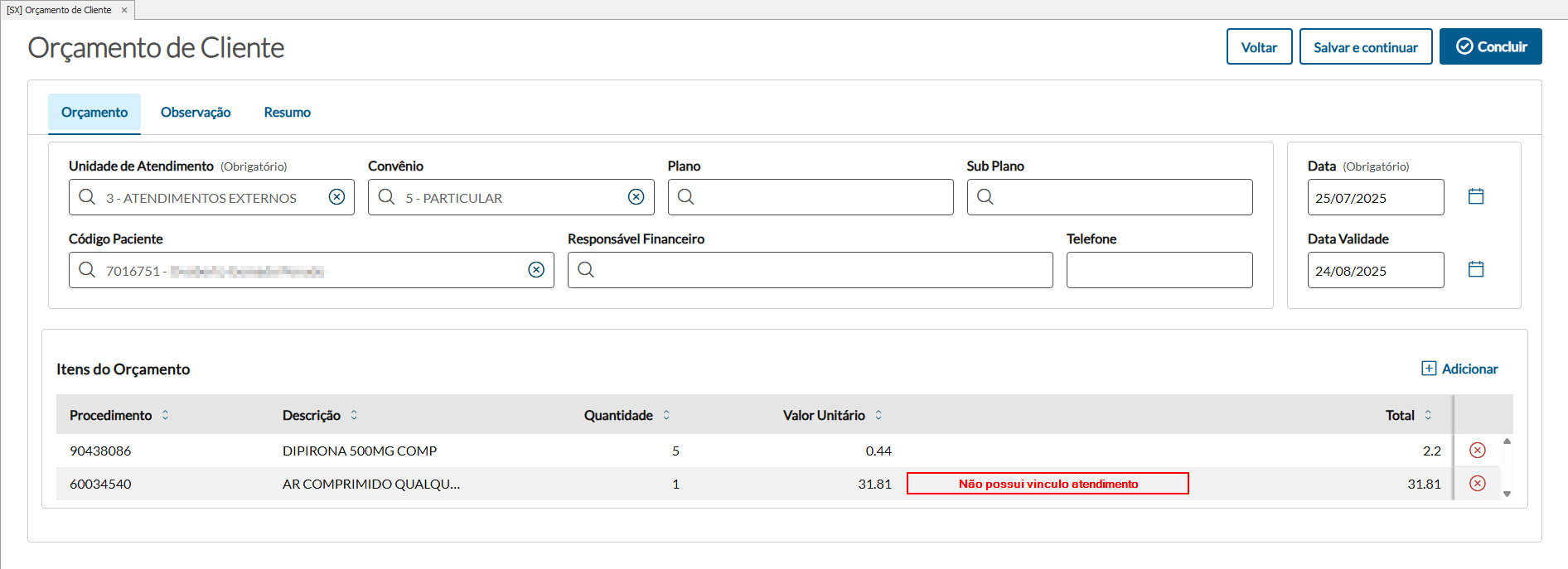Clear the Convênio PARTICULAR selection

636,197
